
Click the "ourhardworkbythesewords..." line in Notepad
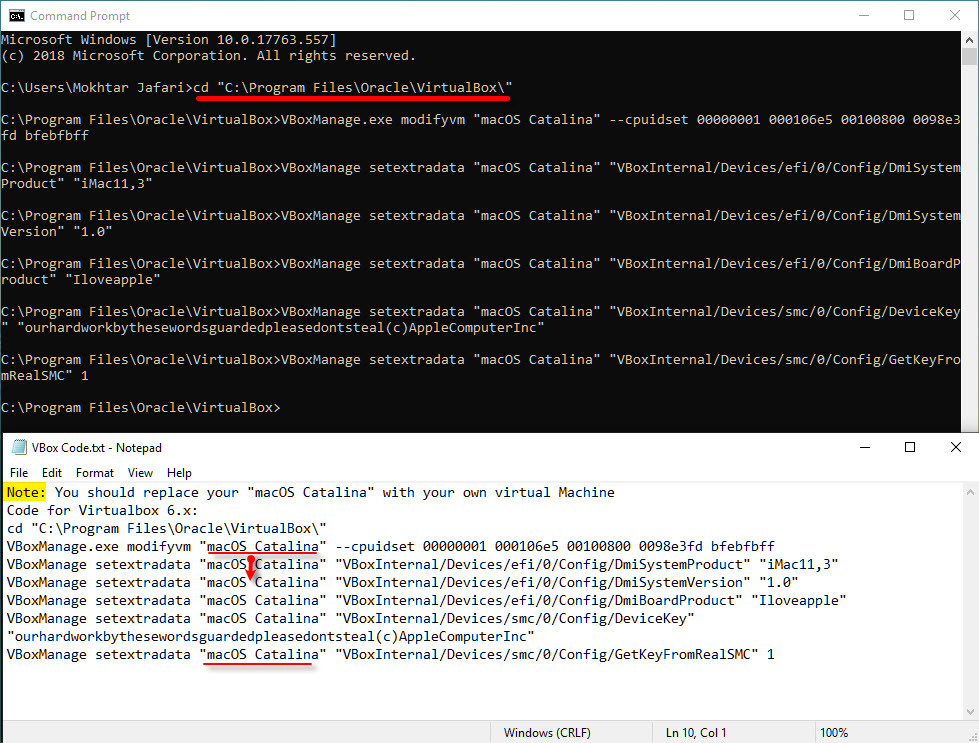[270, 636]
